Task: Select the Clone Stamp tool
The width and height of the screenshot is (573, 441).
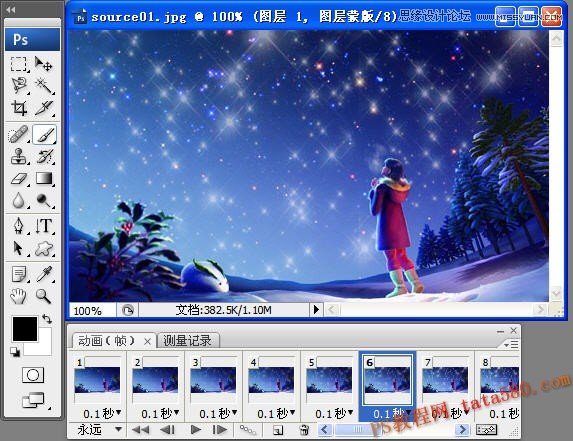Action: coord(19,156)
